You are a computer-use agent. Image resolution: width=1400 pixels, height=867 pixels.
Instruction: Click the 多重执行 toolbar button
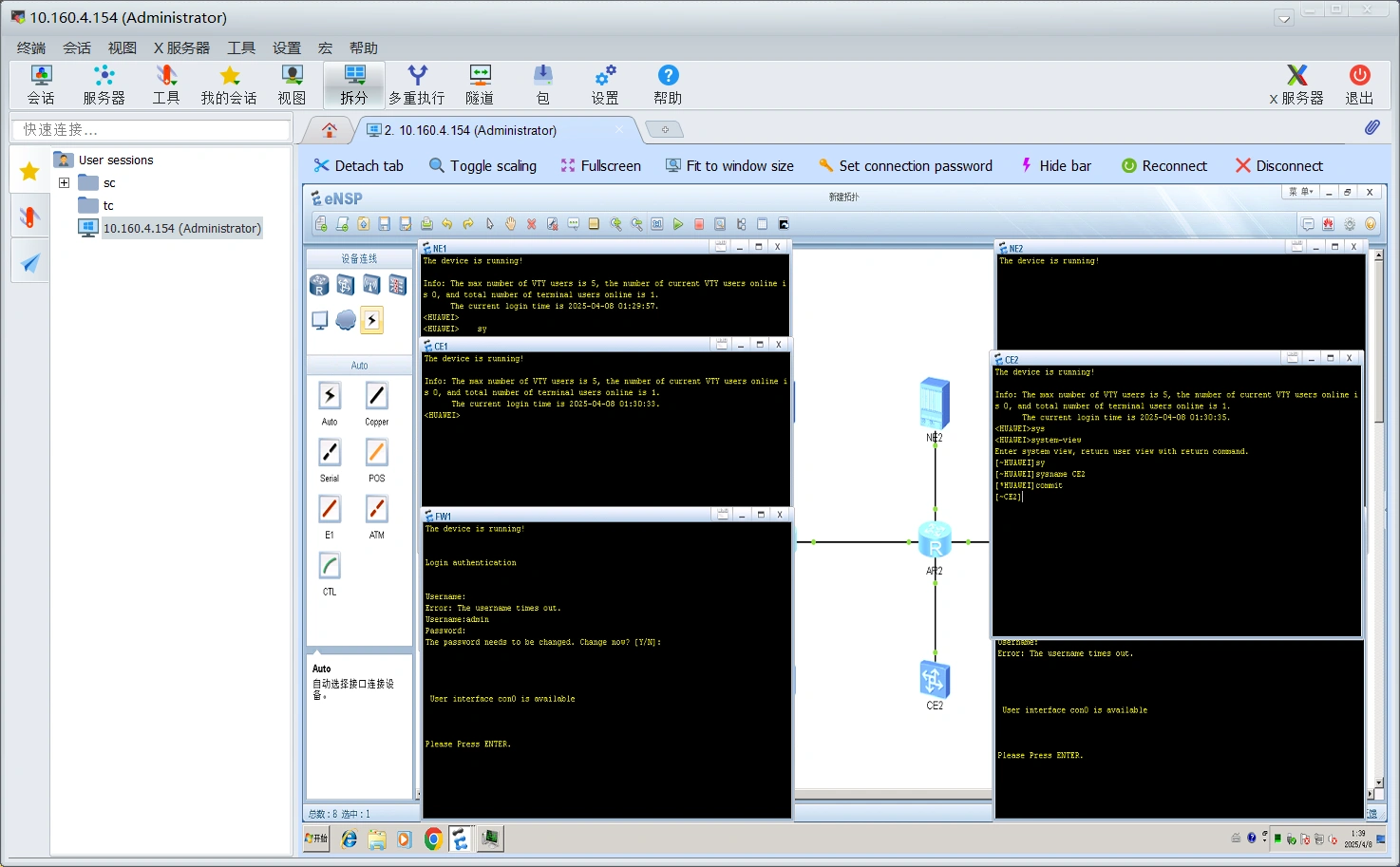click(x=417, y=85)
